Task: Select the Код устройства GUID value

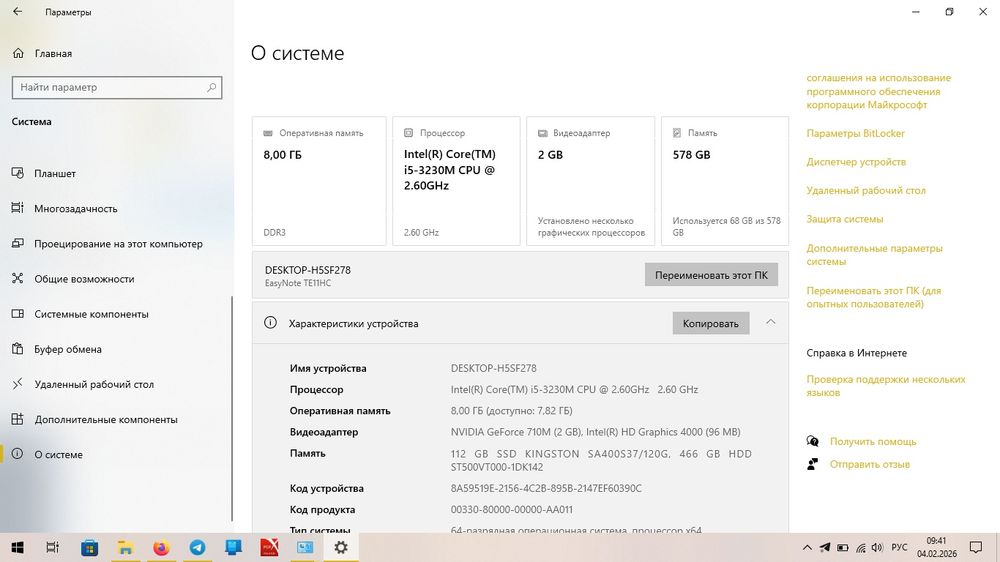Action: pyautogui.click(x=546, y=488)
